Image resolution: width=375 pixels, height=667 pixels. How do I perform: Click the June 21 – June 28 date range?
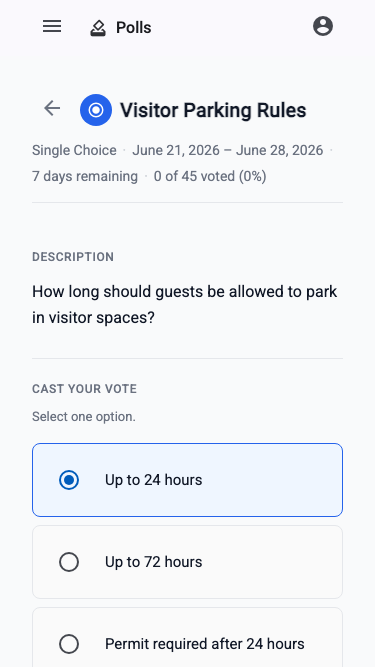click(227, 151)
